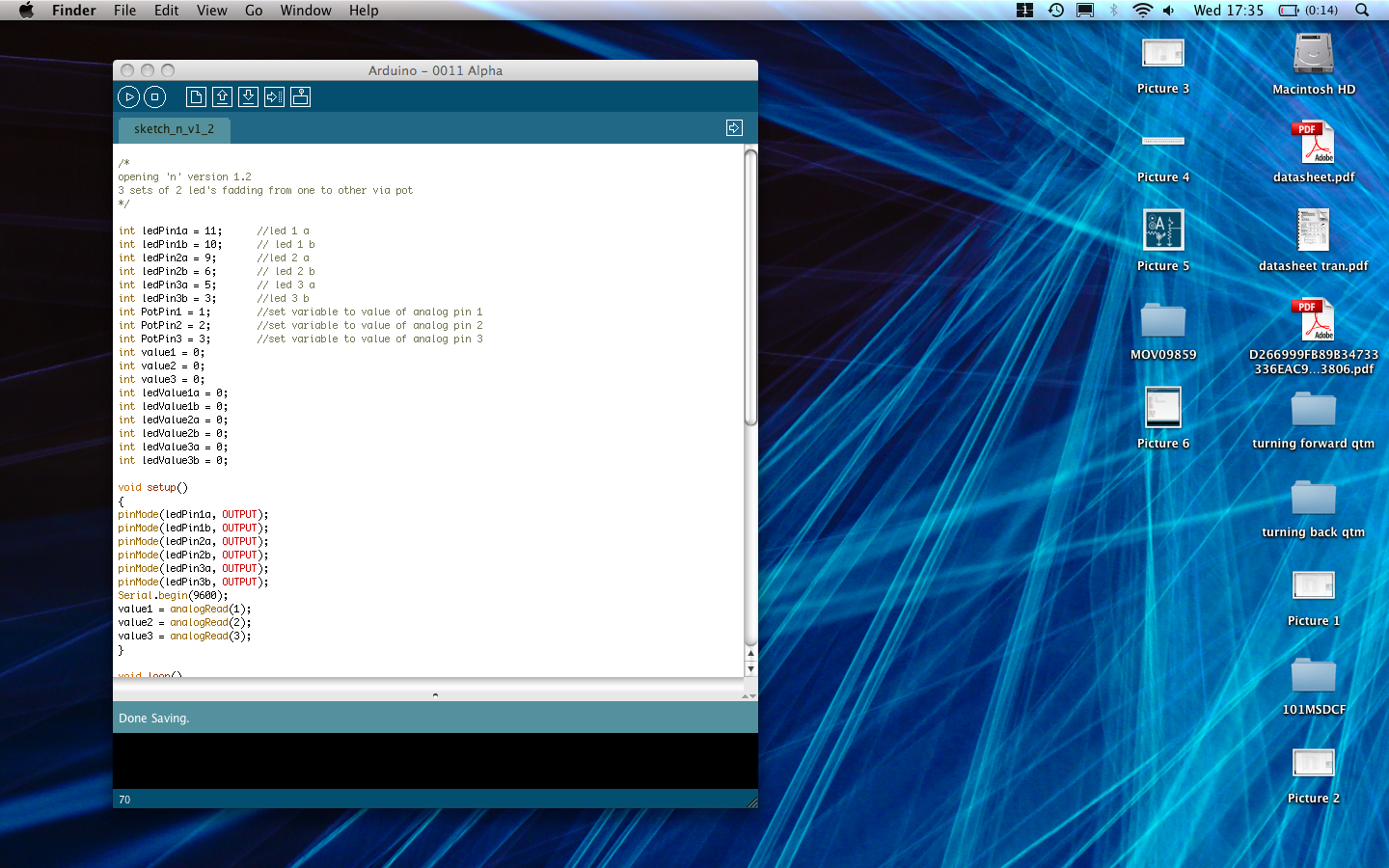Select the 101MSDCF folder
This screenshot has height=868, width=1389.
[x=1314, y=675]
